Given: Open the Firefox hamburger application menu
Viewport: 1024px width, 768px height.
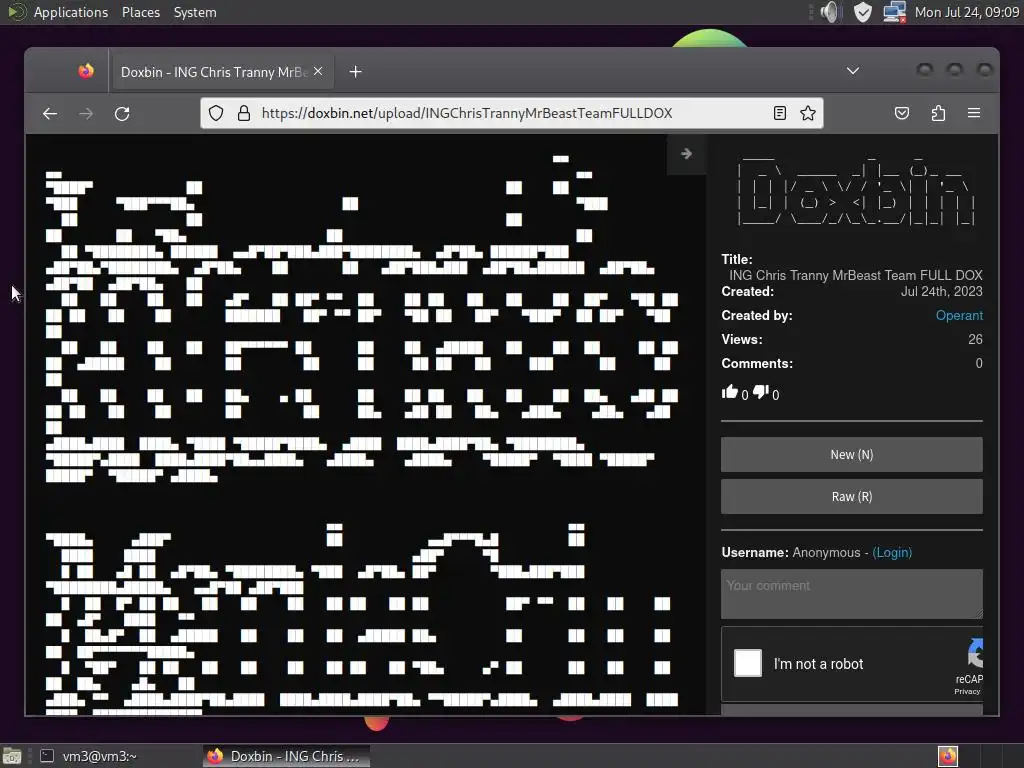Looking at the screenshot, I should (974, 113).
